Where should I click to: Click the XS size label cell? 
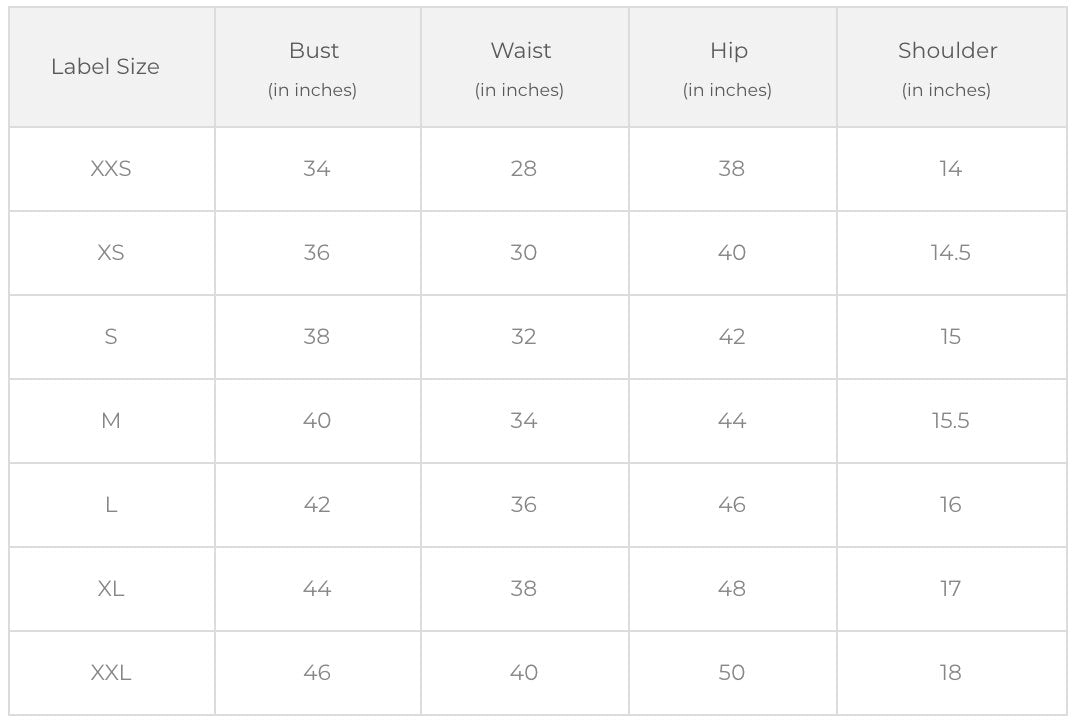pyautogui.click(x=111, y=253)
